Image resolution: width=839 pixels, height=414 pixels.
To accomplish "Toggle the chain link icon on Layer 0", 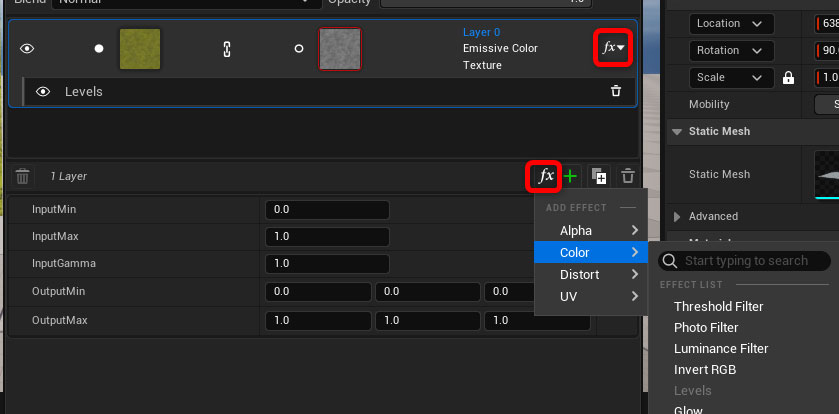I will 226,49.
